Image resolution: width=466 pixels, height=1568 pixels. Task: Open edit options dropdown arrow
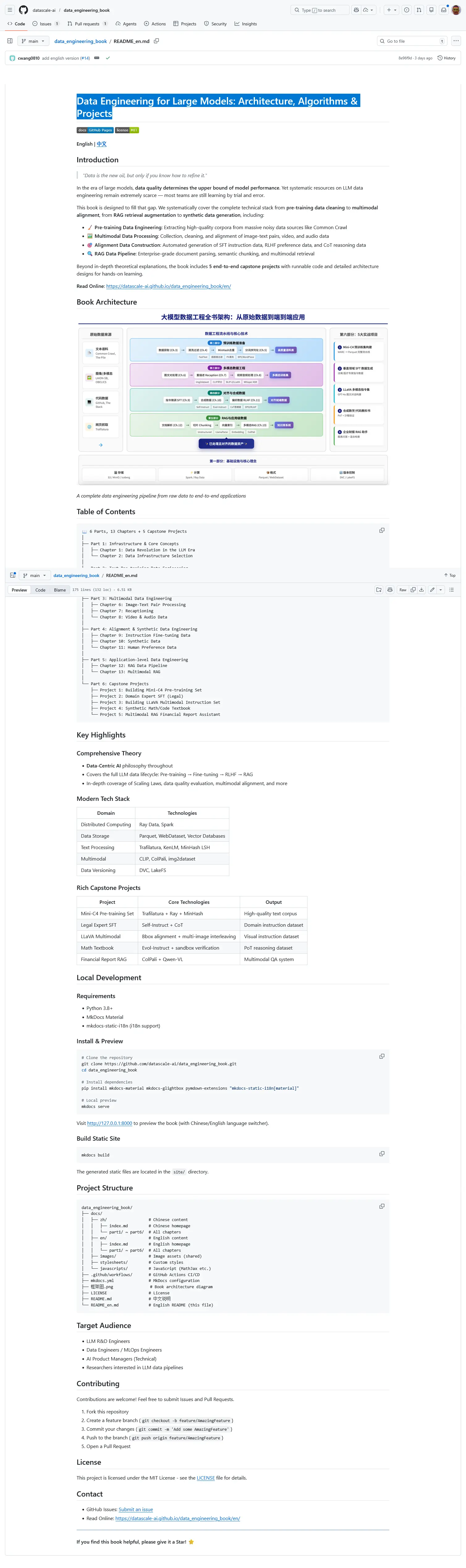[x=440, y=590]
